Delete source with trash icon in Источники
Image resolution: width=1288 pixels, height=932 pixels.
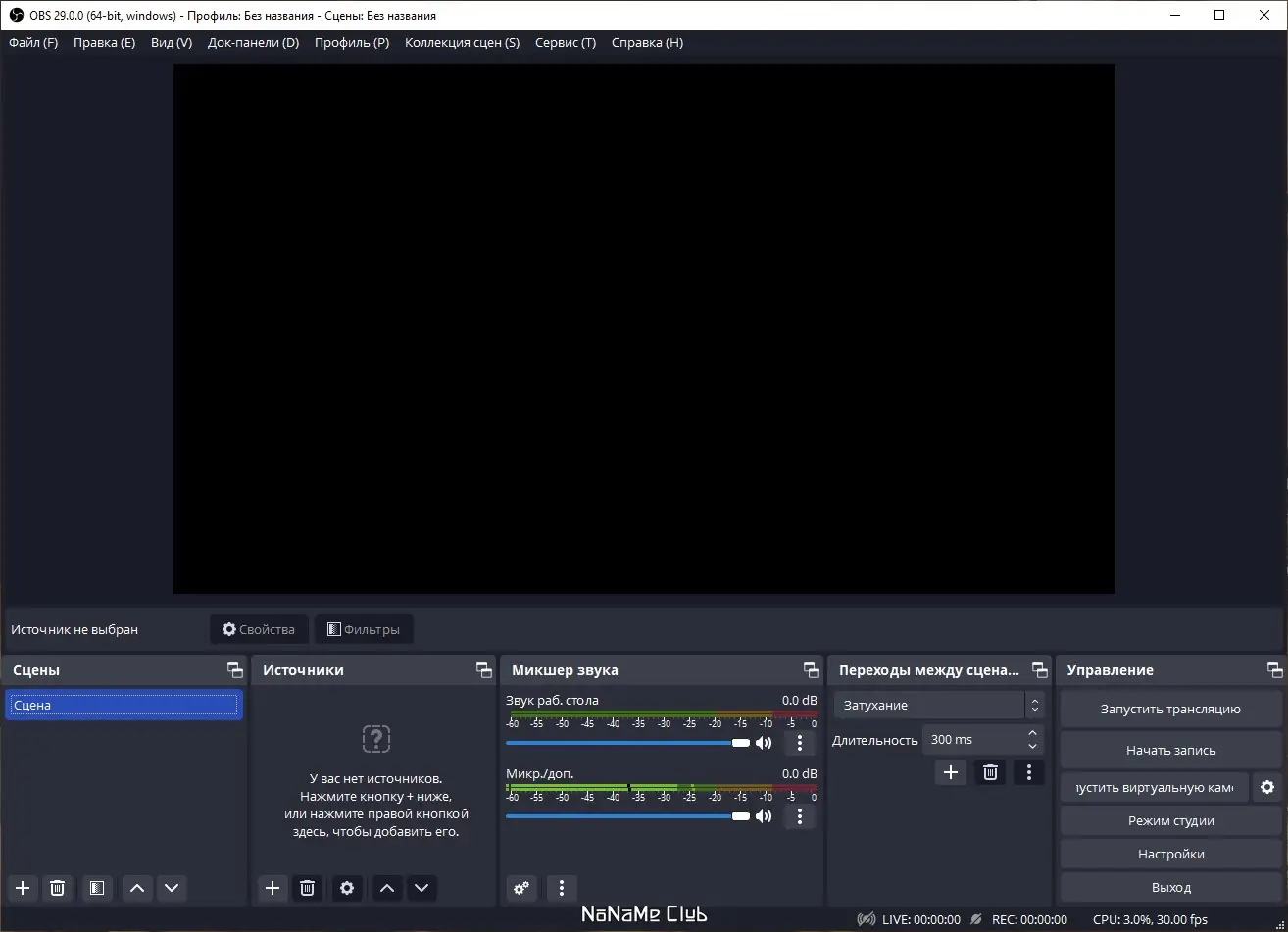307,888
